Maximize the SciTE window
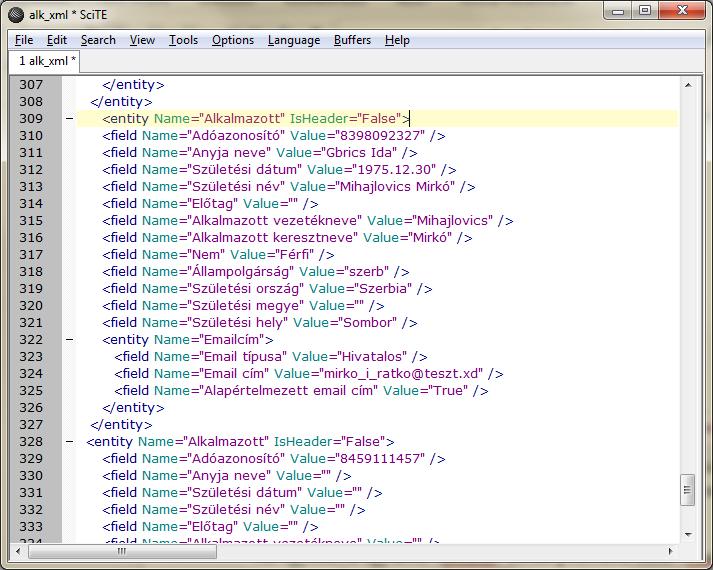The width and height of the screenshot is (713, 570). point(645,10)
